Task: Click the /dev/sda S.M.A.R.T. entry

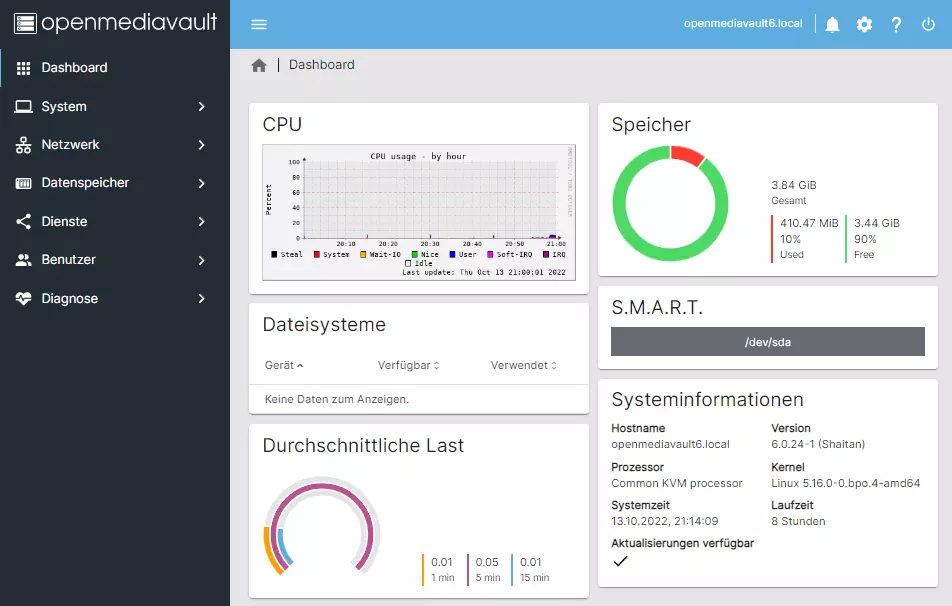Action: click(x=767, y=341)
